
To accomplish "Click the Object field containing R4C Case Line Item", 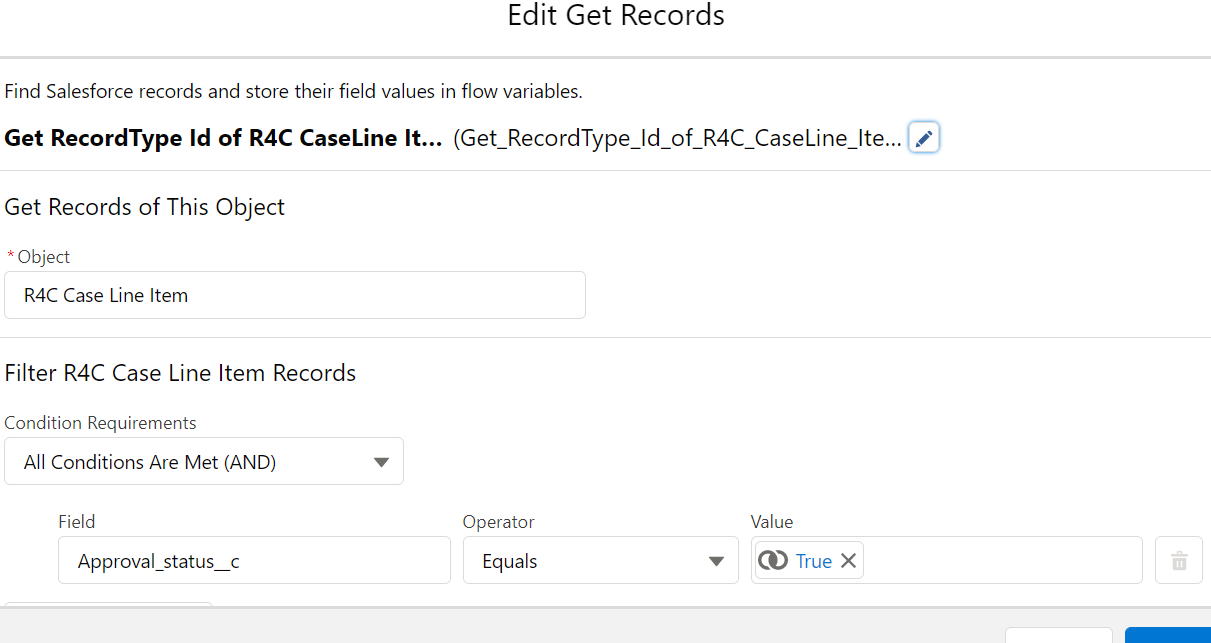I will 295,295.
